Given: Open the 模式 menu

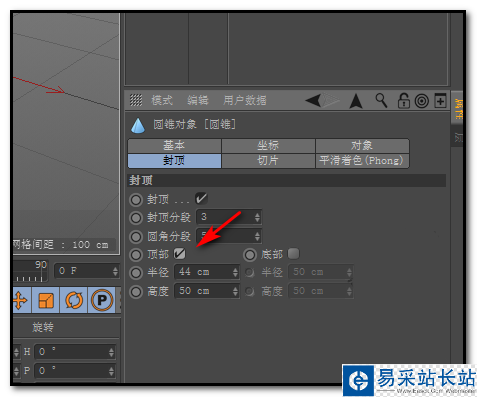Looking at the screenshot, I should coord(162,100).
